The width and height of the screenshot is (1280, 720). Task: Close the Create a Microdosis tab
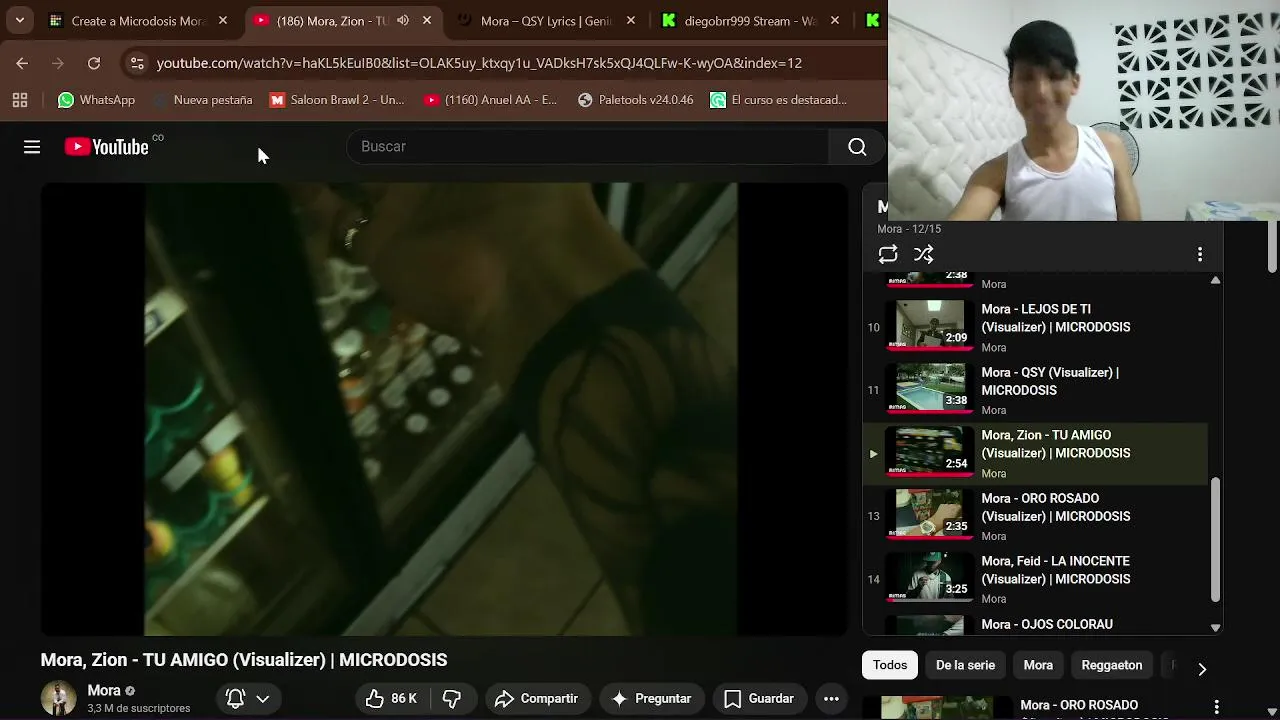[223, 20]
